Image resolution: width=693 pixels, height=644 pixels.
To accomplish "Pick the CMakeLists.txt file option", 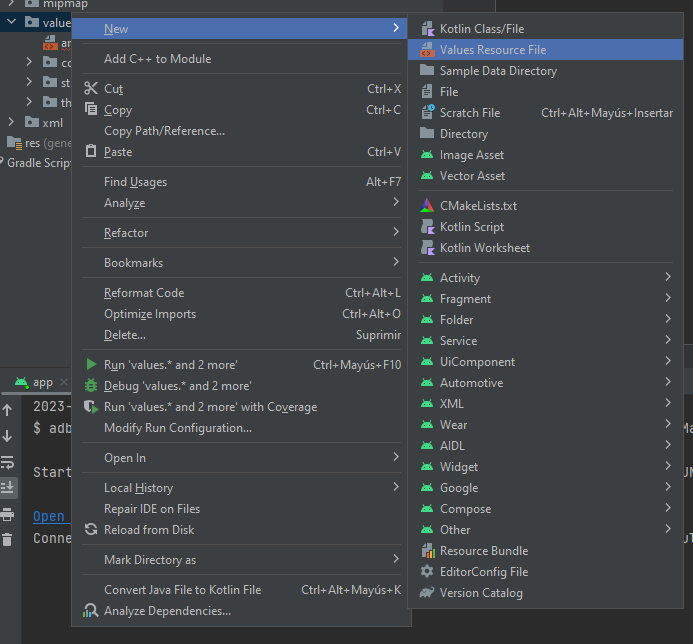I will coord(478,206).
